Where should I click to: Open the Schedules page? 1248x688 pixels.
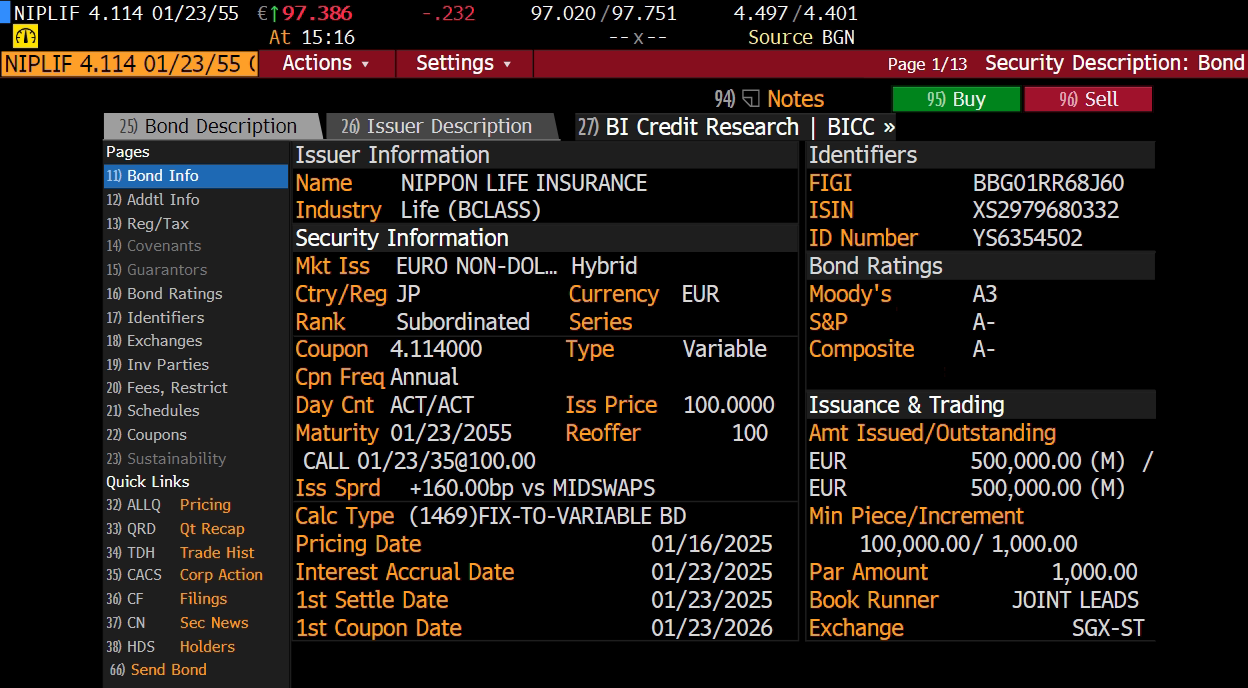[x=152, y=410]
